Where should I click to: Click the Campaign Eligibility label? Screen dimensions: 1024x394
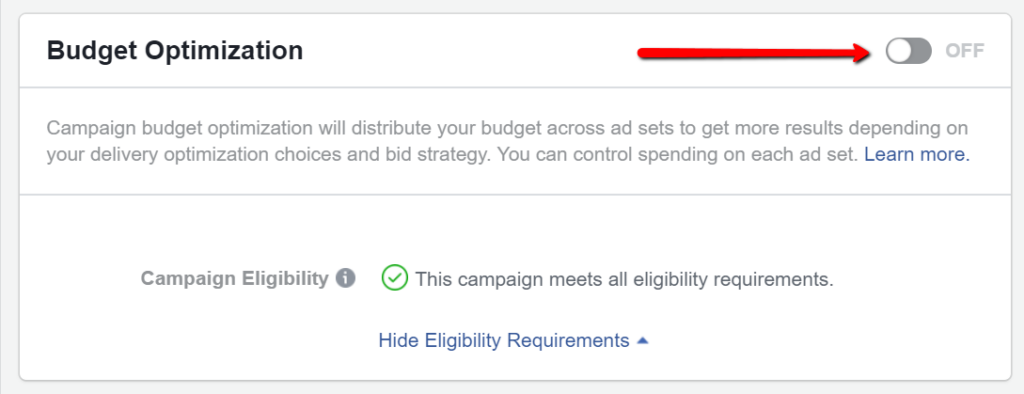[x=235, y=278]
